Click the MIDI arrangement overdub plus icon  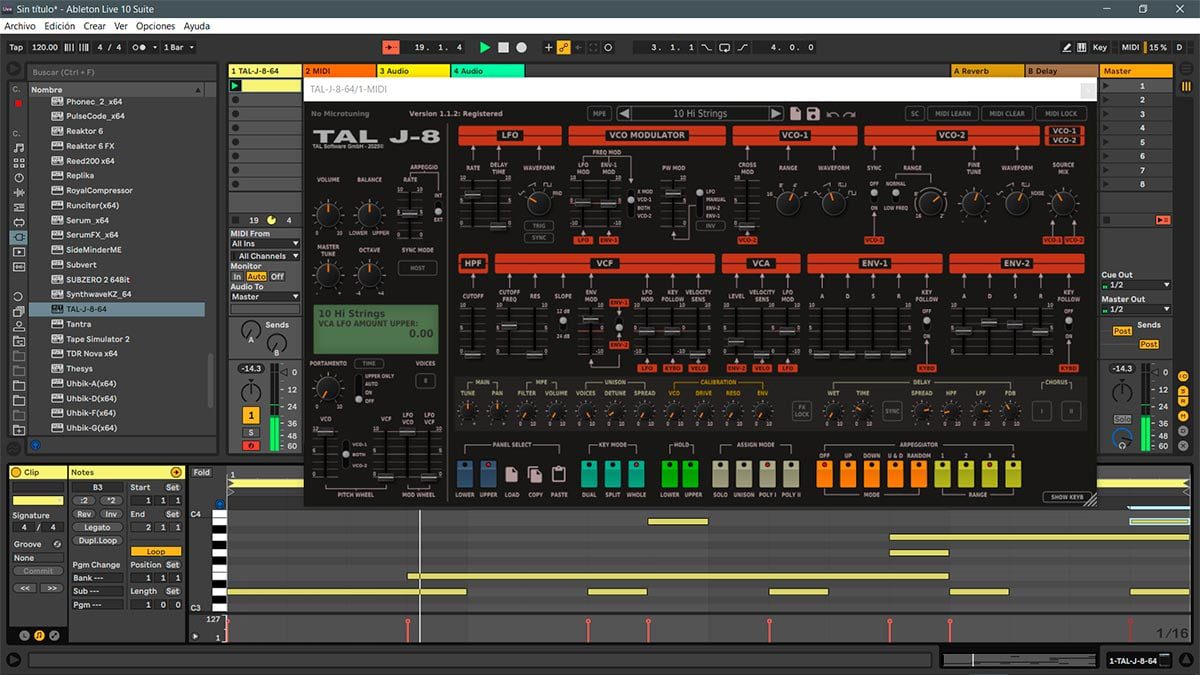[548, 47]
